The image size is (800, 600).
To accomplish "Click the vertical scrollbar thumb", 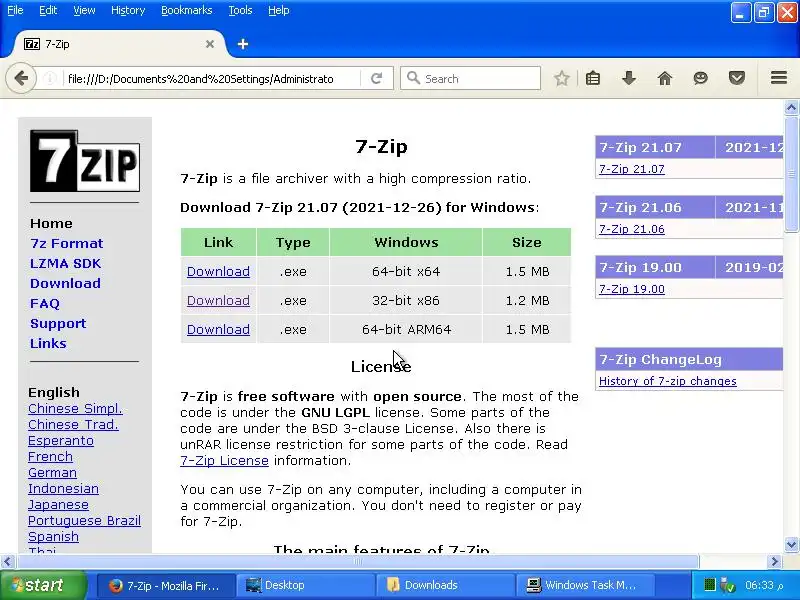I will pos(791,174).
